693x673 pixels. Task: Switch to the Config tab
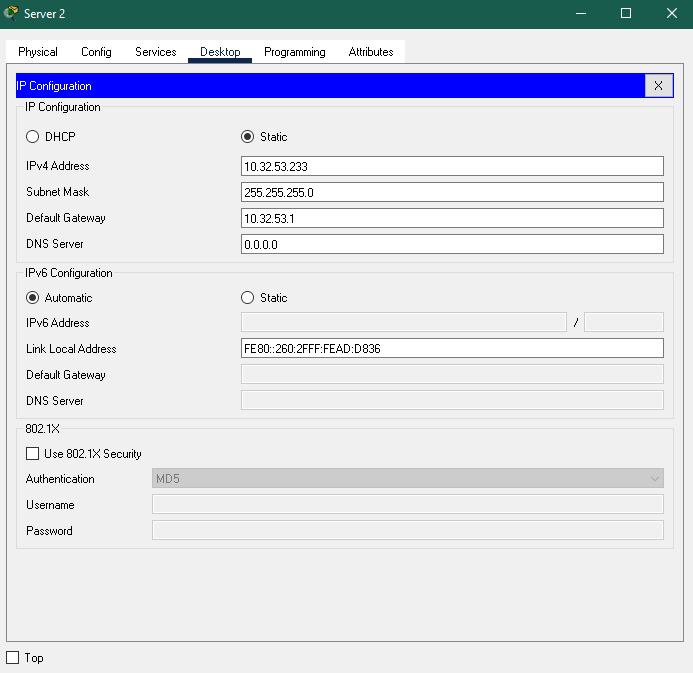tap(96, 52)
